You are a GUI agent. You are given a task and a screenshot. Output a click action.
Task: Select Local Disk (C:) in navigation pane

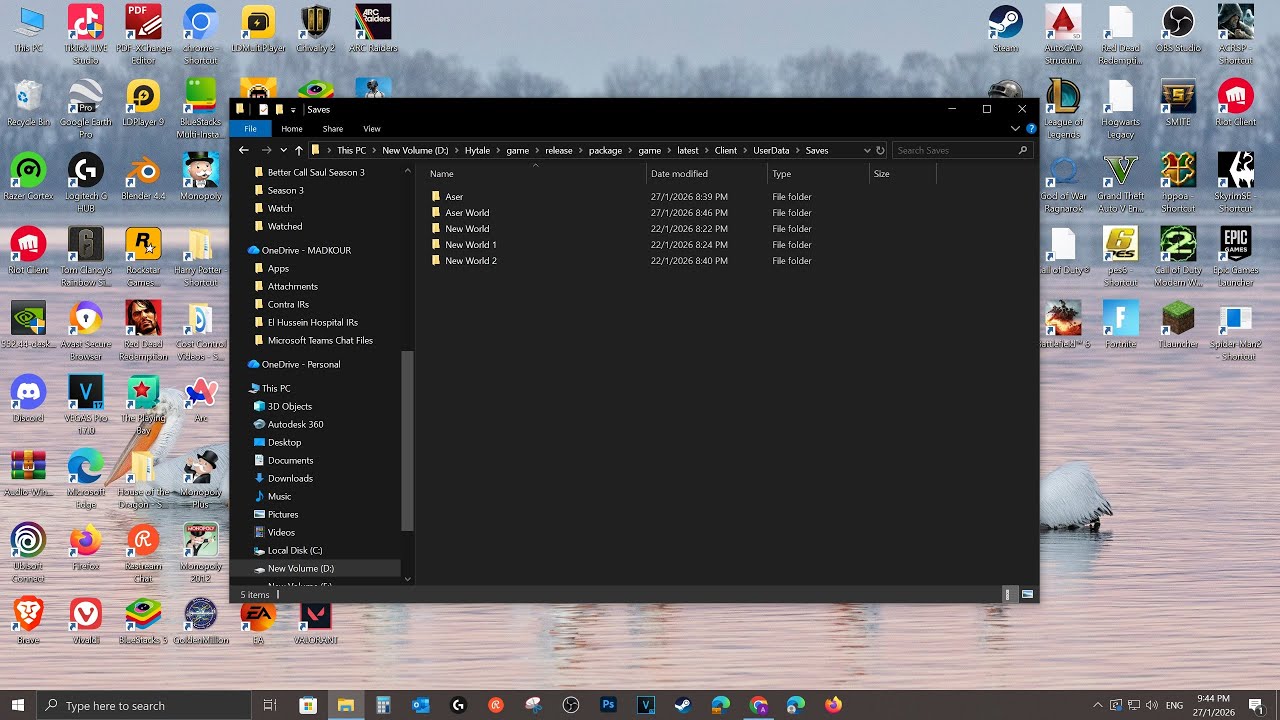(x=295, y=550)
